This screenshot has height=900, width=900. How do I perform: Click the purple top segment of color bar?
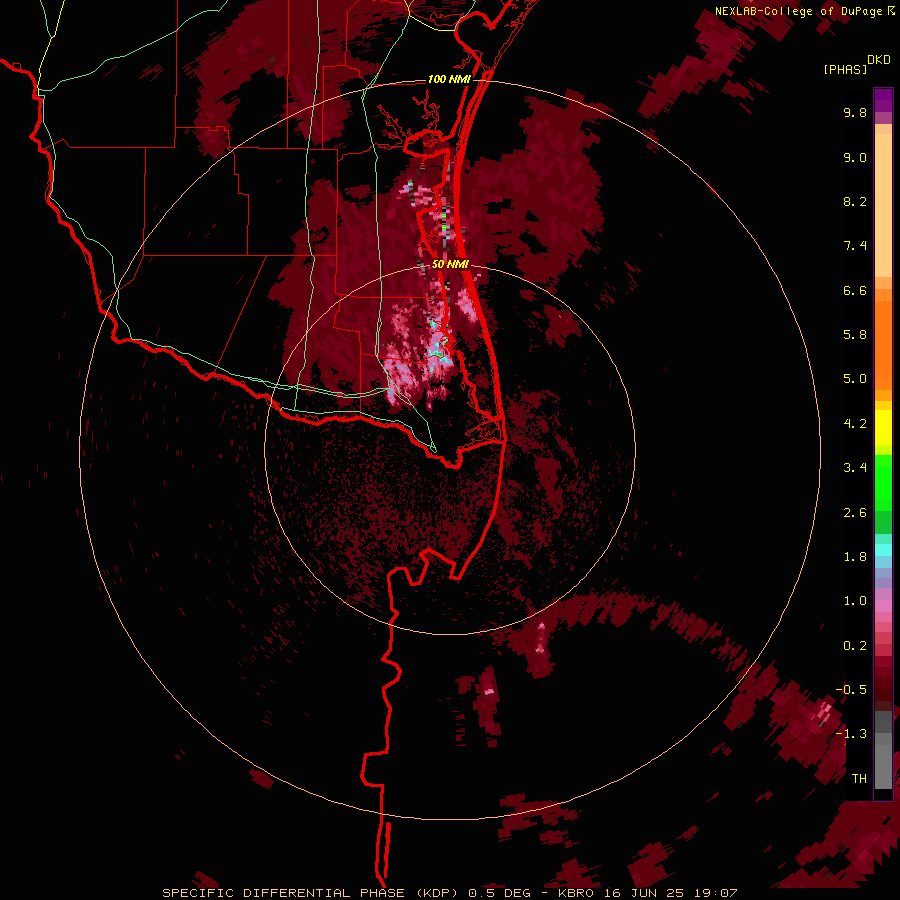coord(883,100)
